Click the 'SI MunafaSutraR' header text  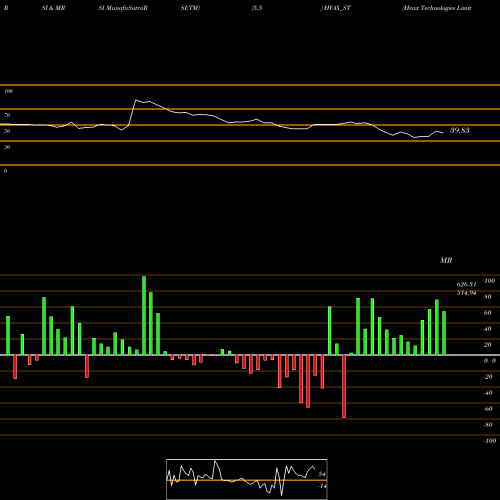pyautogui.click(x=123, y=8)
